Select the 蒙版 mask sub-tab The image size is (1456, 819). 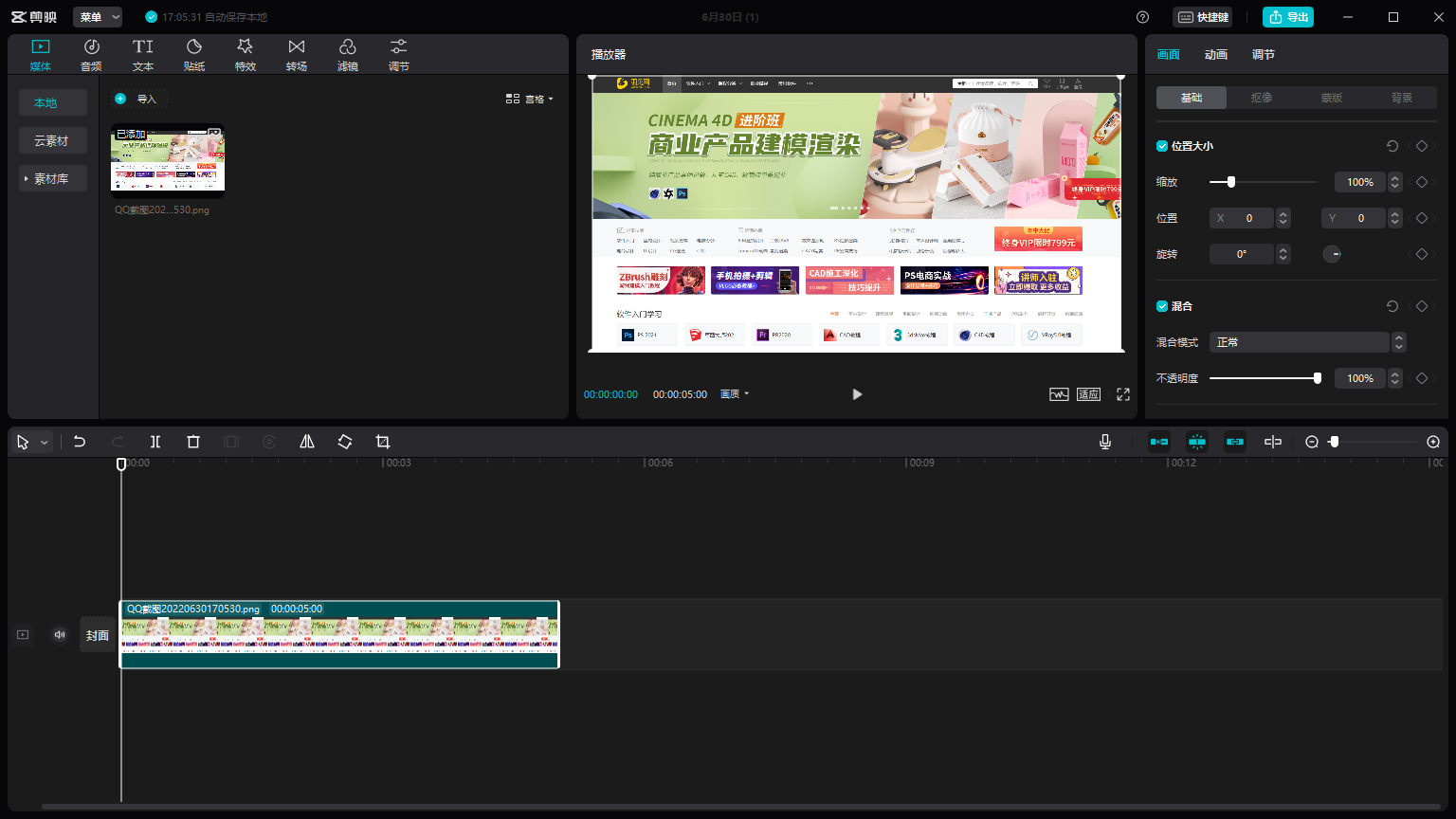pyautogui.click(x=1332, y=98)
